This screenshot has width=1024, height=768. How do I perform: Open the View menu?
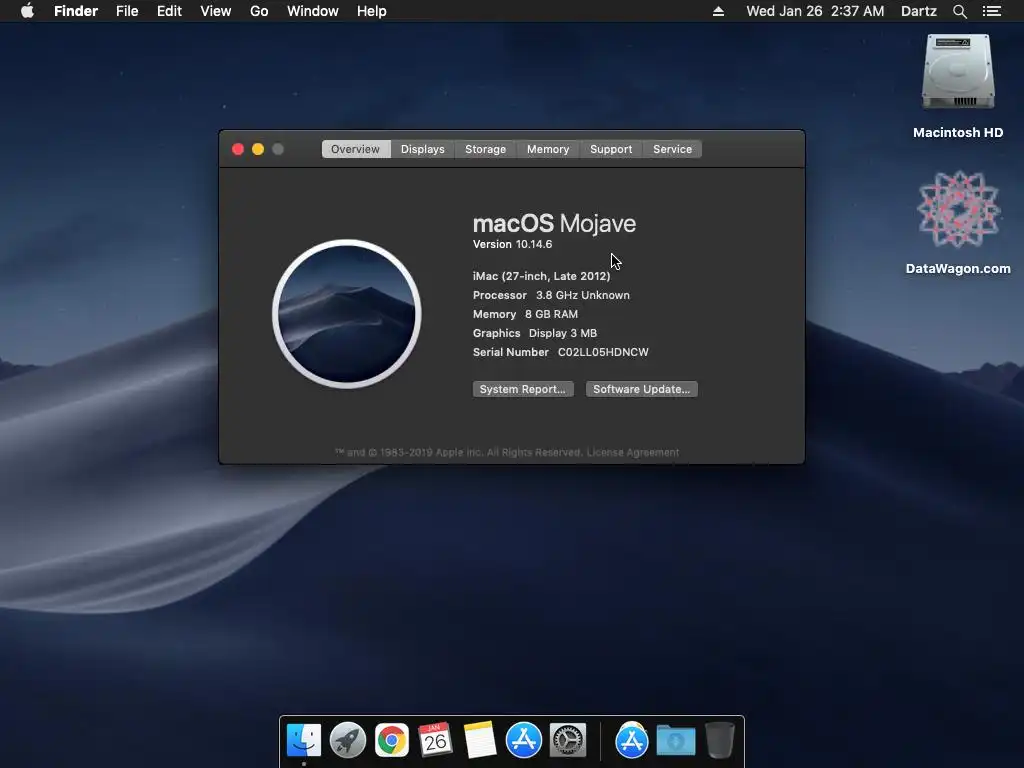216,11
